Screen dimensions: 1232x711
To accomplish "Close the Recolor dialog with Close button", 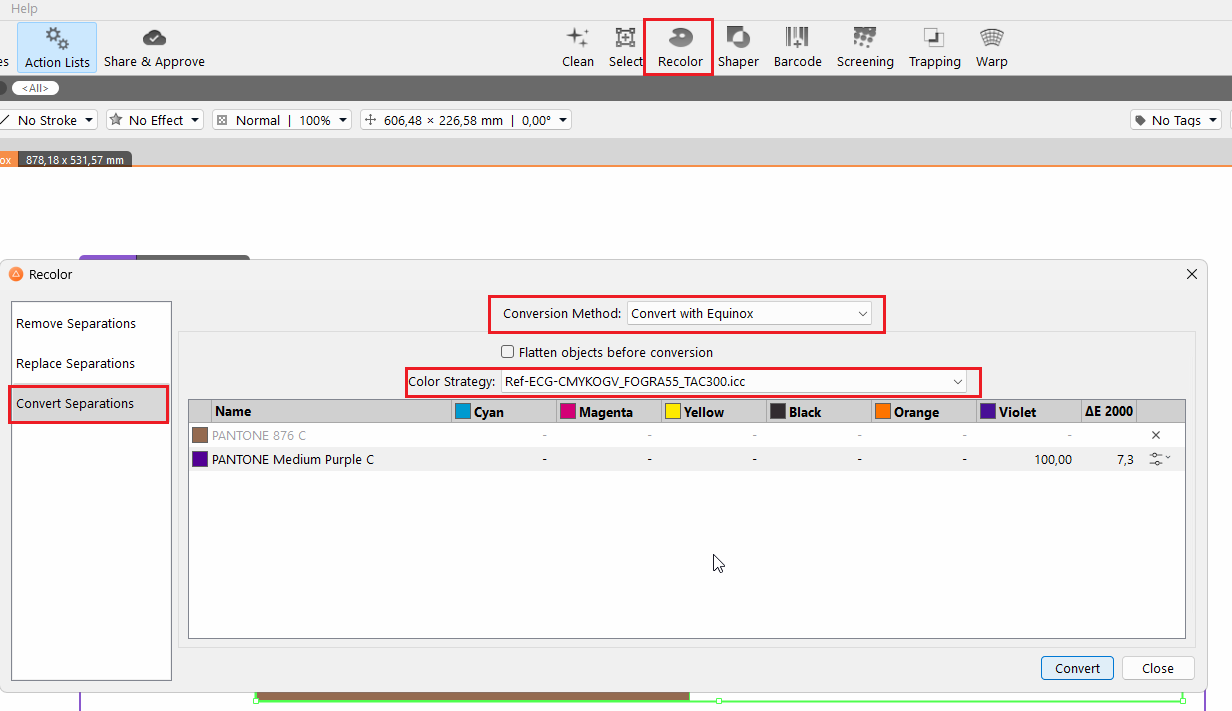I will point(1157,668).
